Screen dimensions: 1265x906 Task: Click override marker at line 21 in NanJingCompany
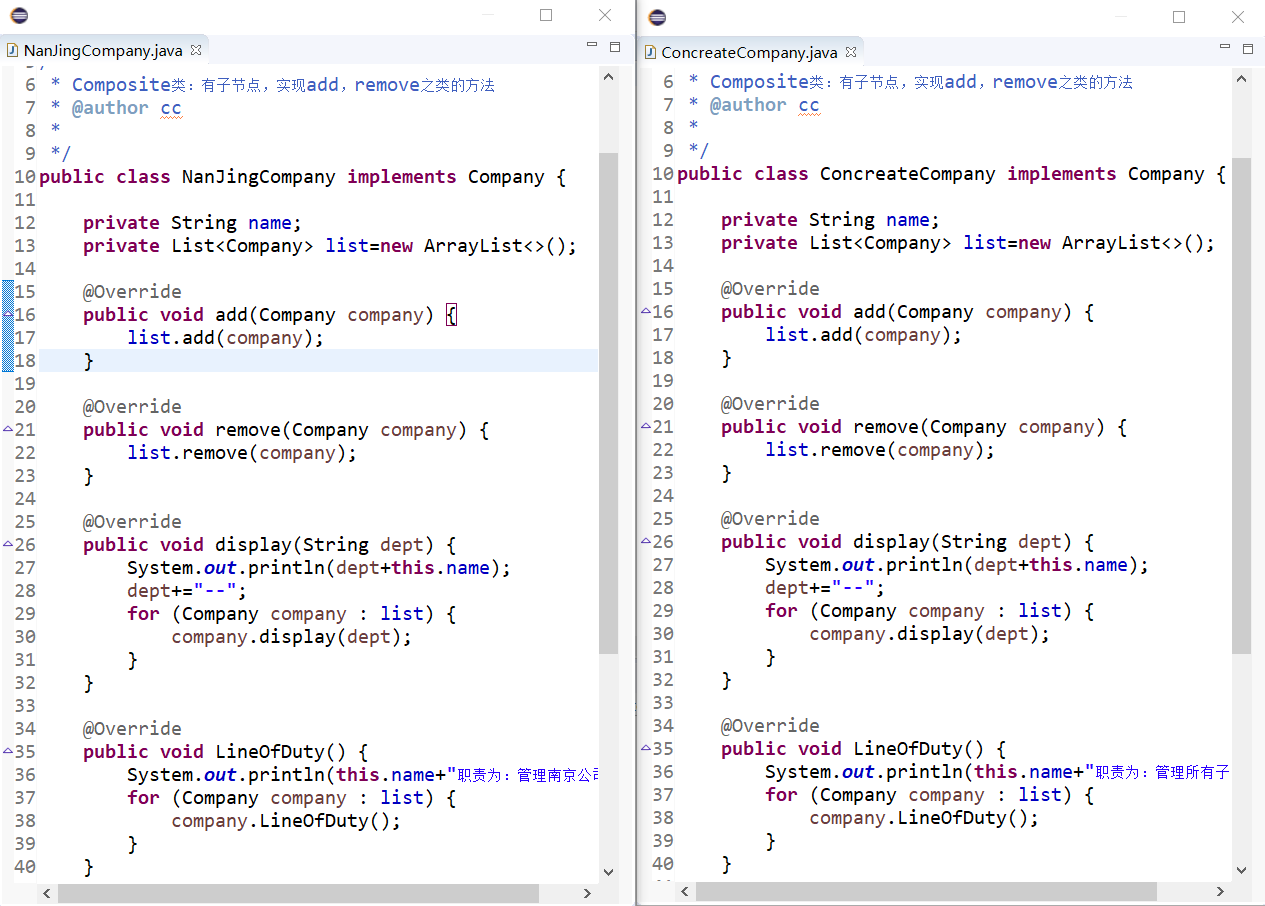(8, 429)
